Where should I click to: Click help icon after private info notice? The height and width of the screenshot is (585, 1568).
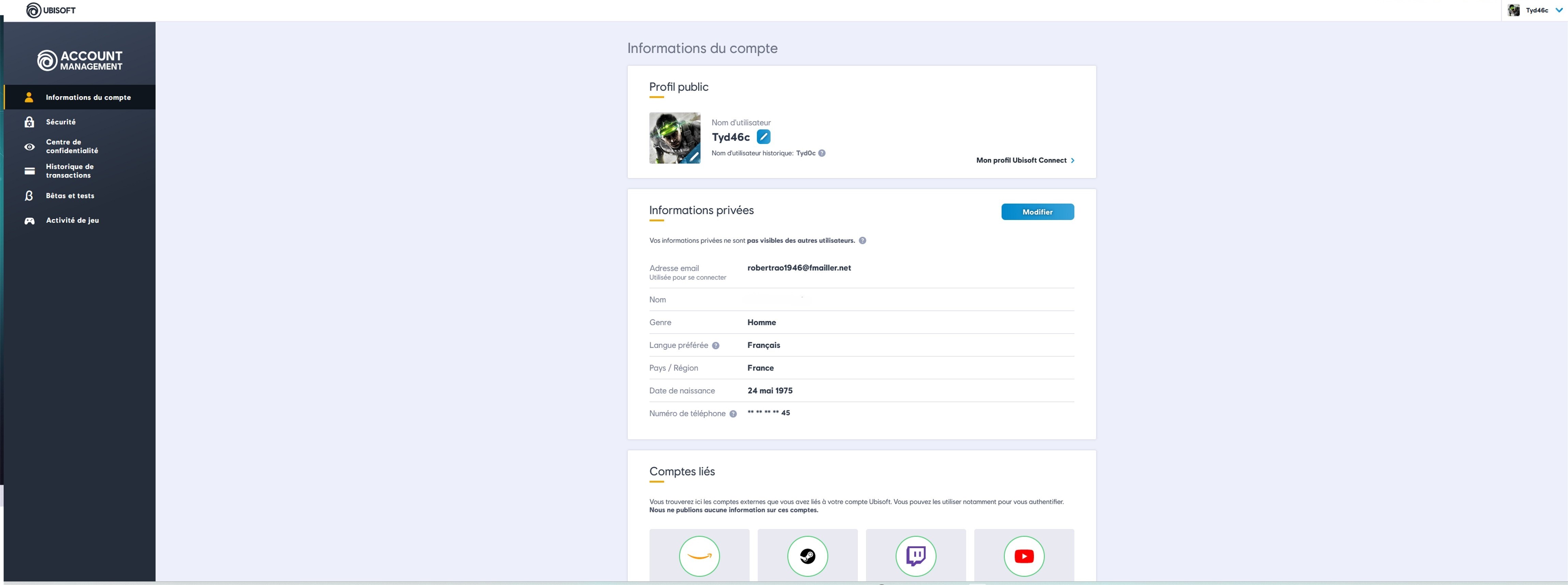[863, 240]
